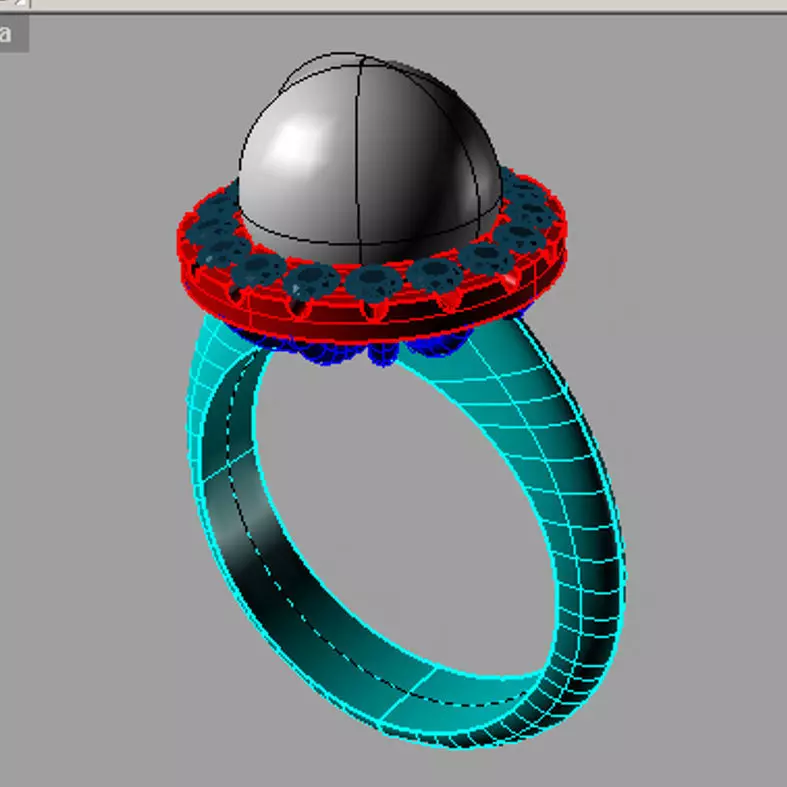Pick the front-center dark gemstone on the halo

click(x=374, y=283)
